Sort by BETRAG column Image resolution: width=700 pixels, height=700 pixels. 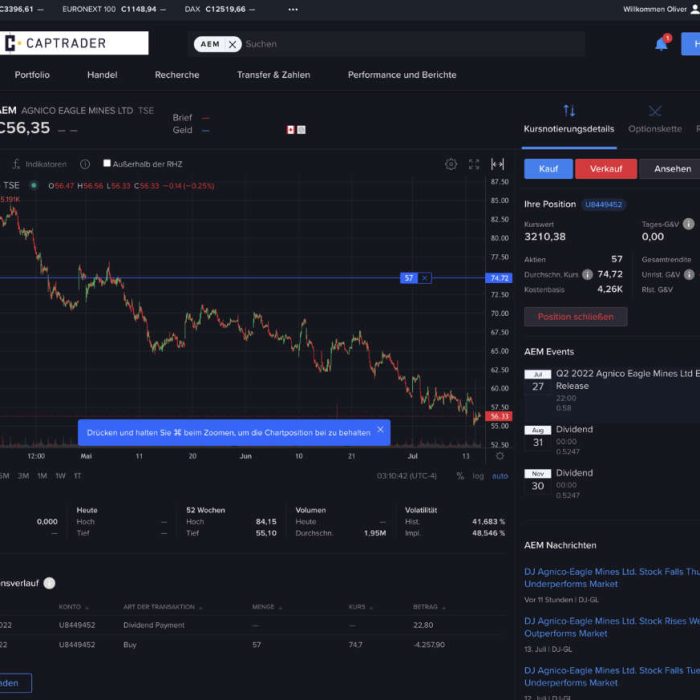pyautogui.click(x=429, y=607)
